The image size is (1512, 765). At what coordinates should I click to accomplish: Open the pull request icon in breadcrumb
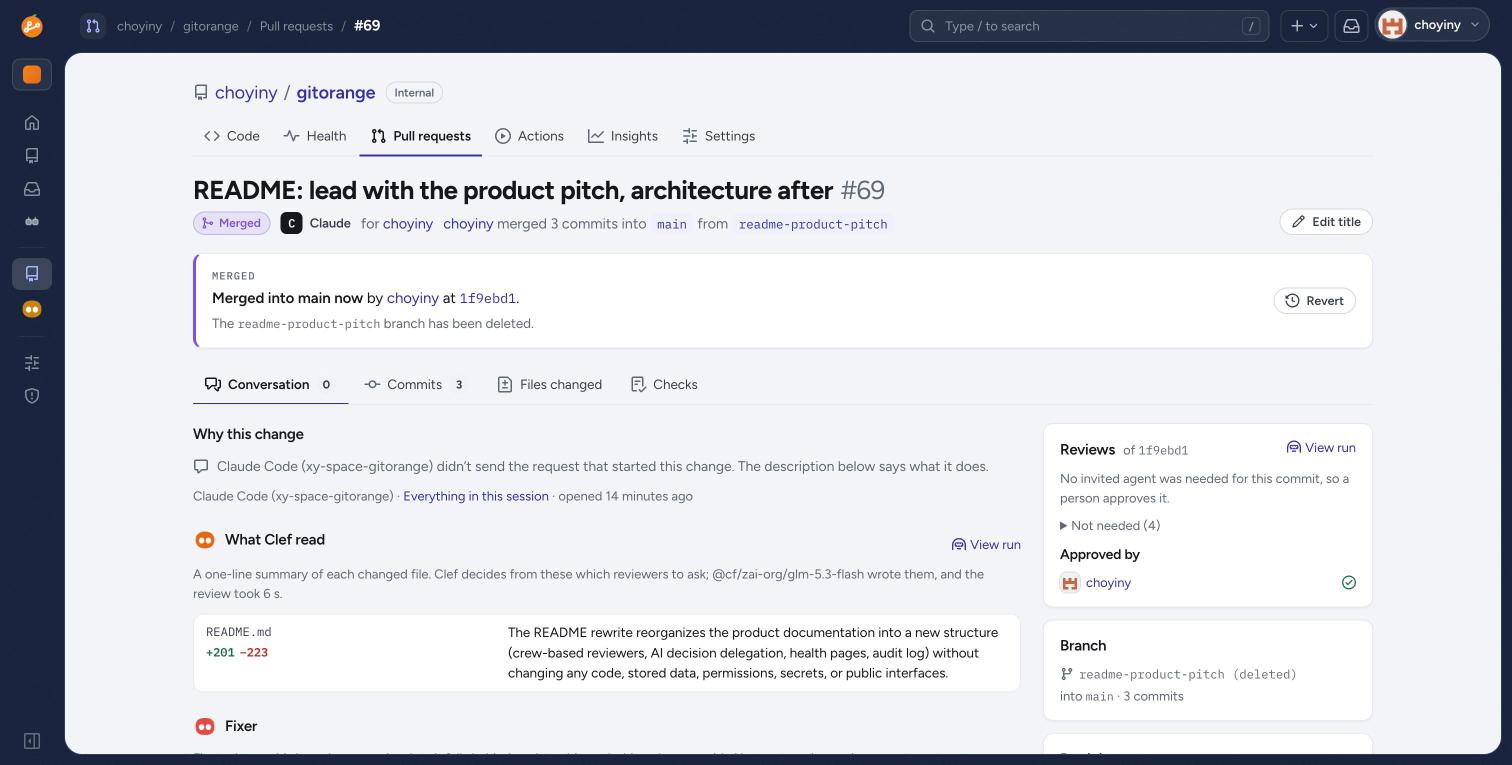tap(93, 26)
